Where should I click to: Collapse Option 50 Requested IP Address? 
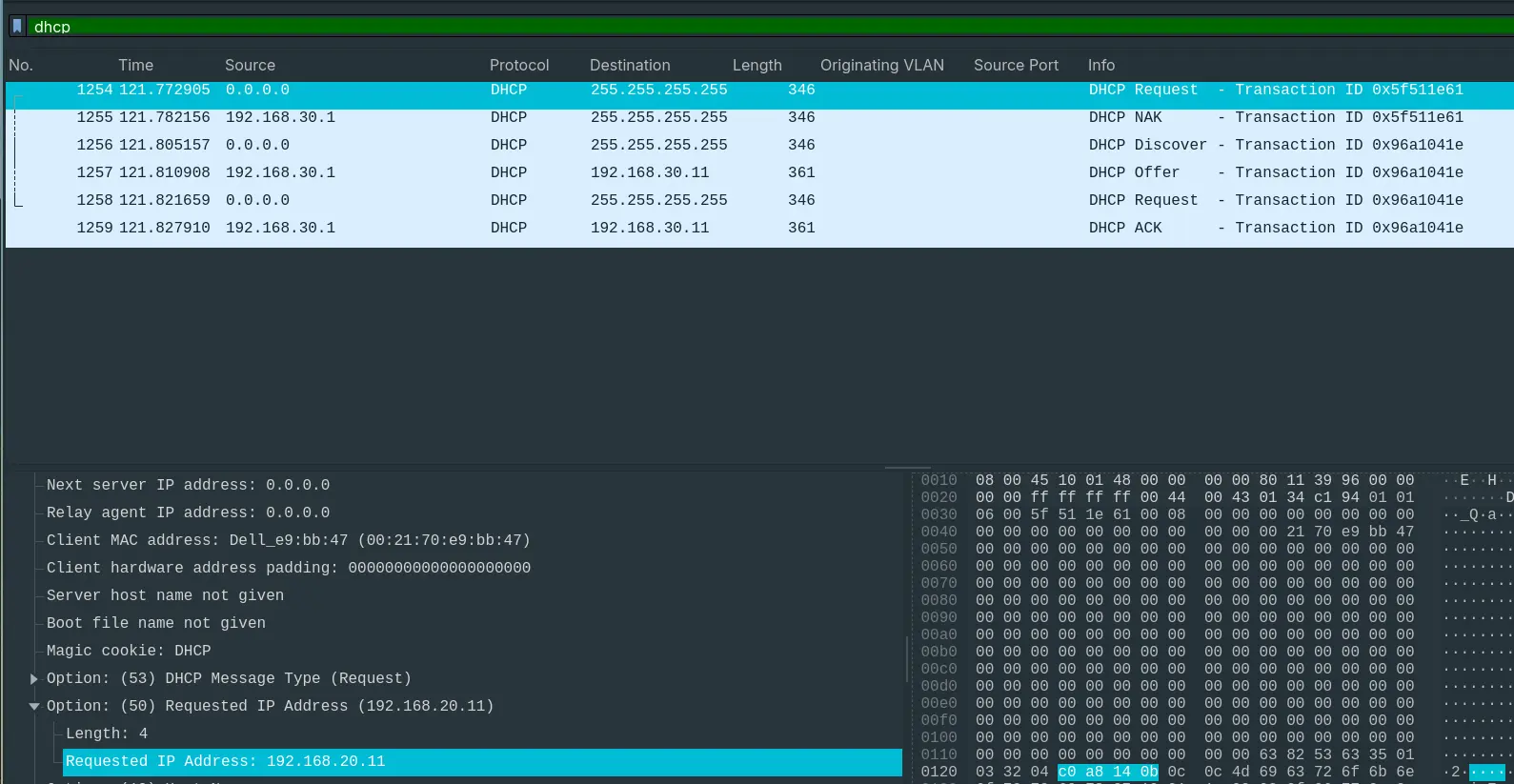click(x=34, y=706)
